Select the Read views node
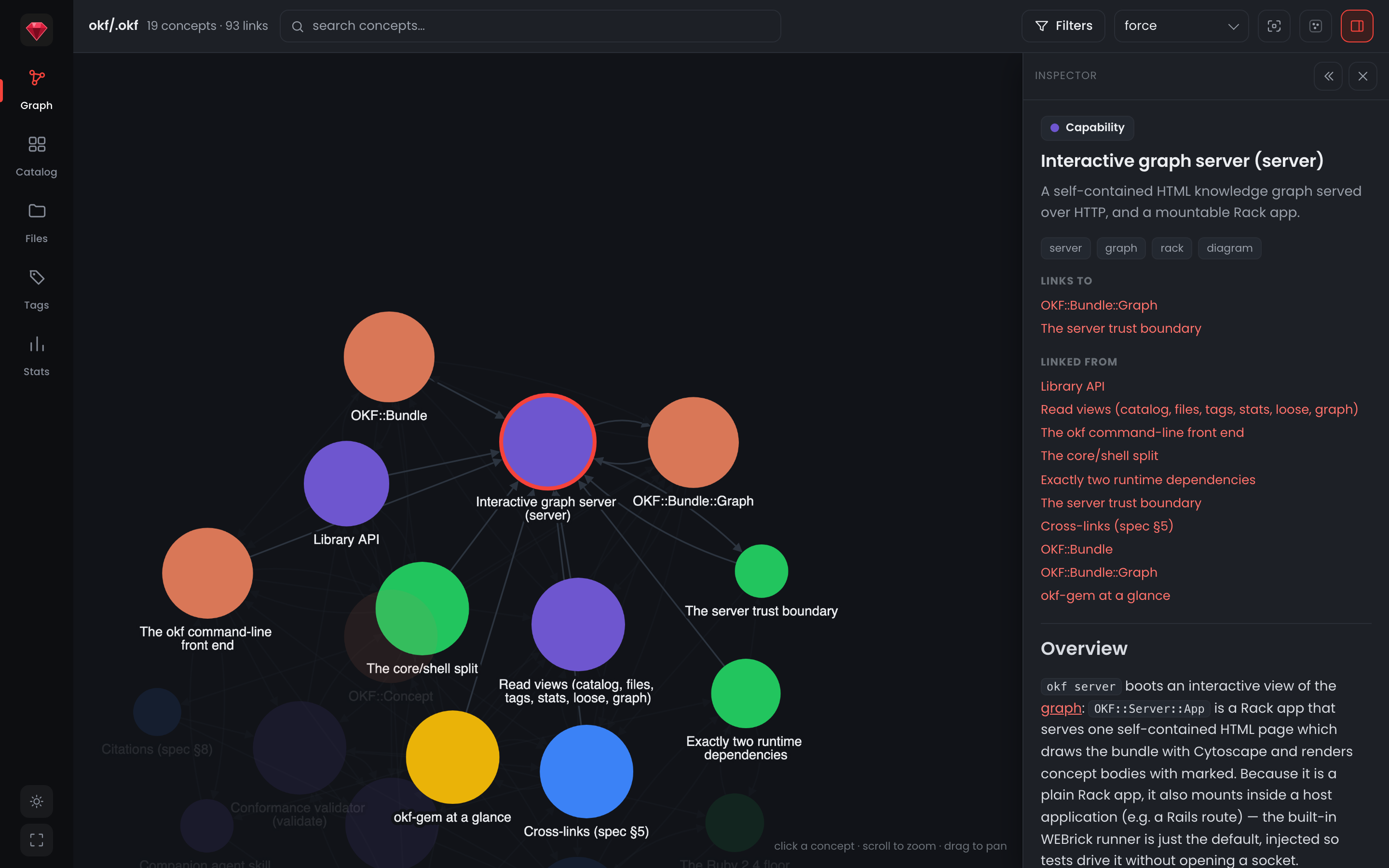 pos(577,624)
